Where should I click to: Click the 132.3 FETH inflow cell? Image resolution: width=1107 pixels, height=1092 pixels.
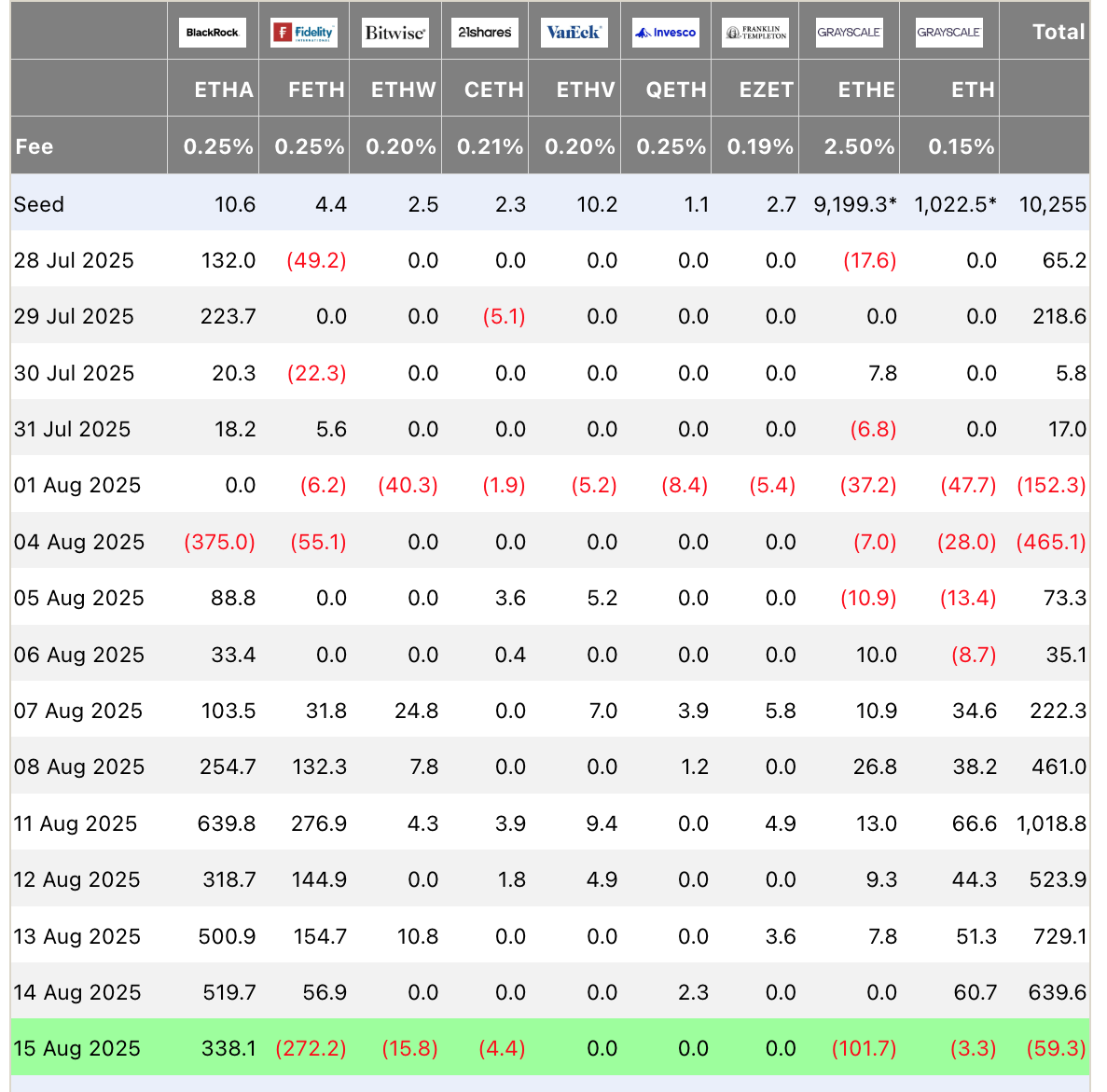pos(319,767)
